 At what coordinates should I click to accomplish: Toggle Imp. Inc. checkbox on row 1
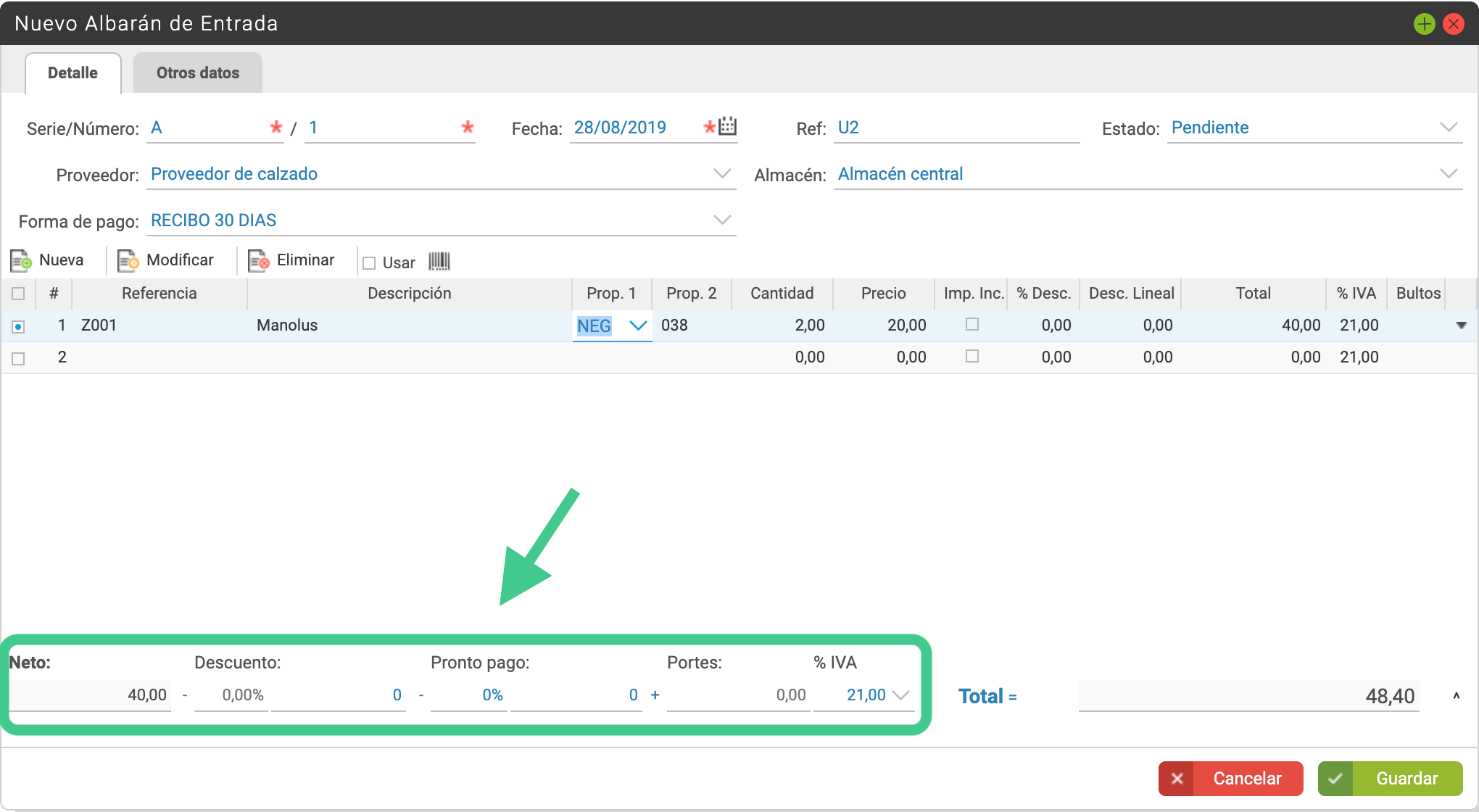[972, 324]
